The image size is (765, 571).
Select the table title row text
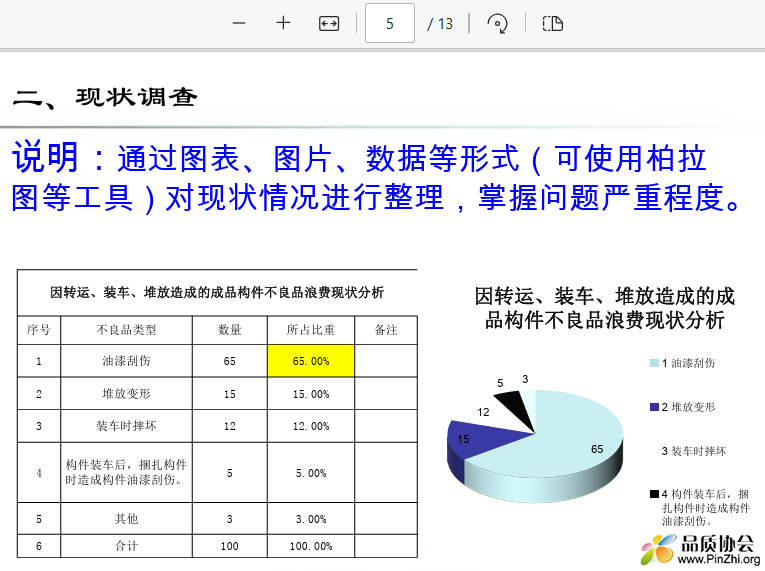tap(217, 292)
